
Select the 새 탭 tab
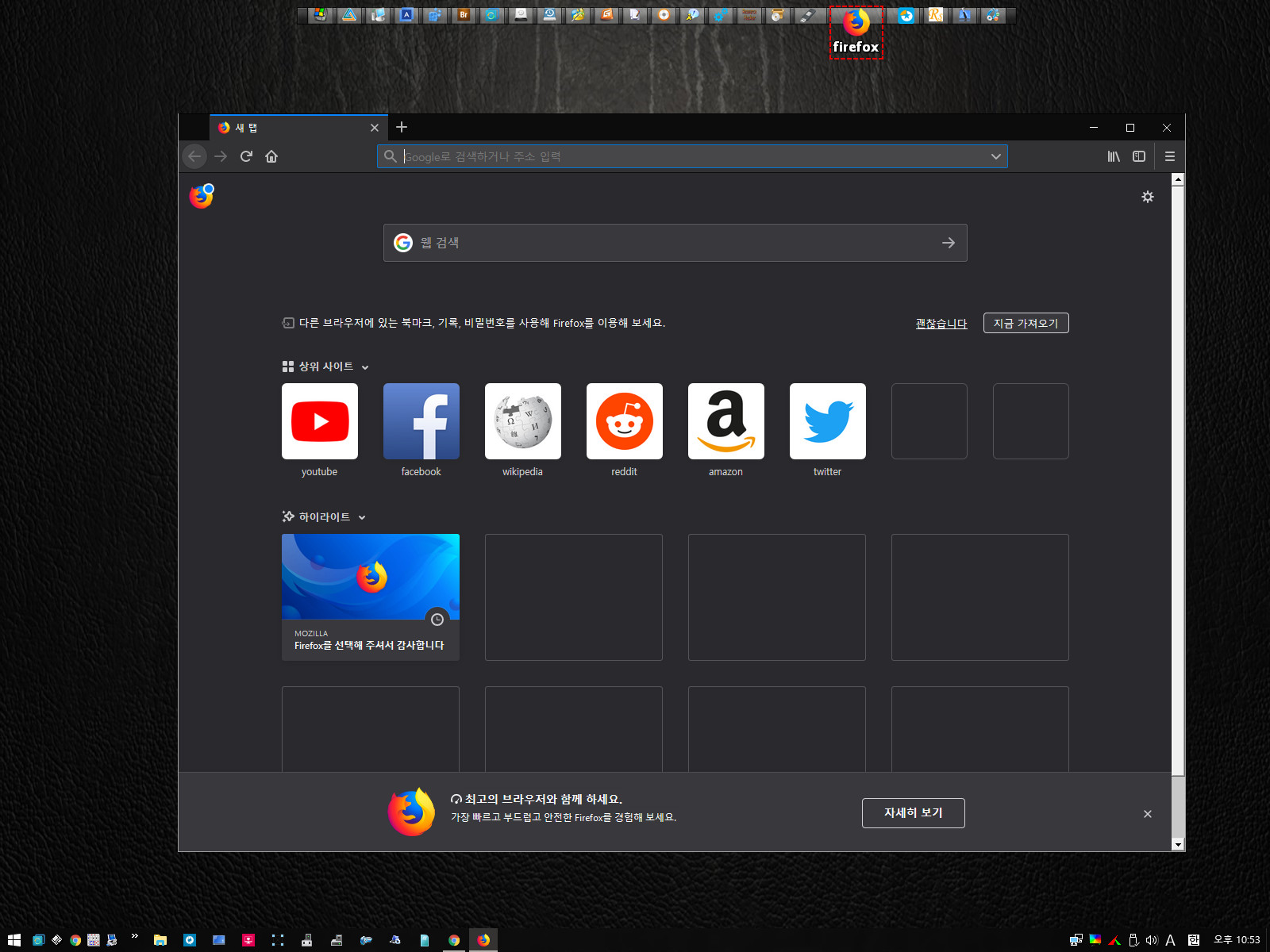(298, 128)
